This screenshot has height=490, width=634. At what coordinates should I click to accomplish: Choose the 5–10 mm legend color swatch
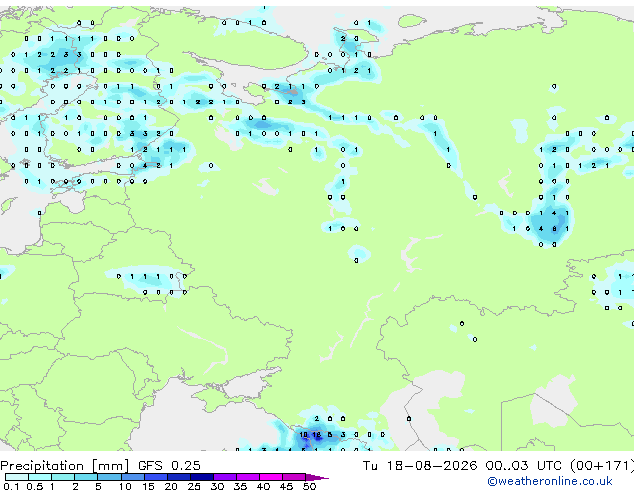coord(109,477)
